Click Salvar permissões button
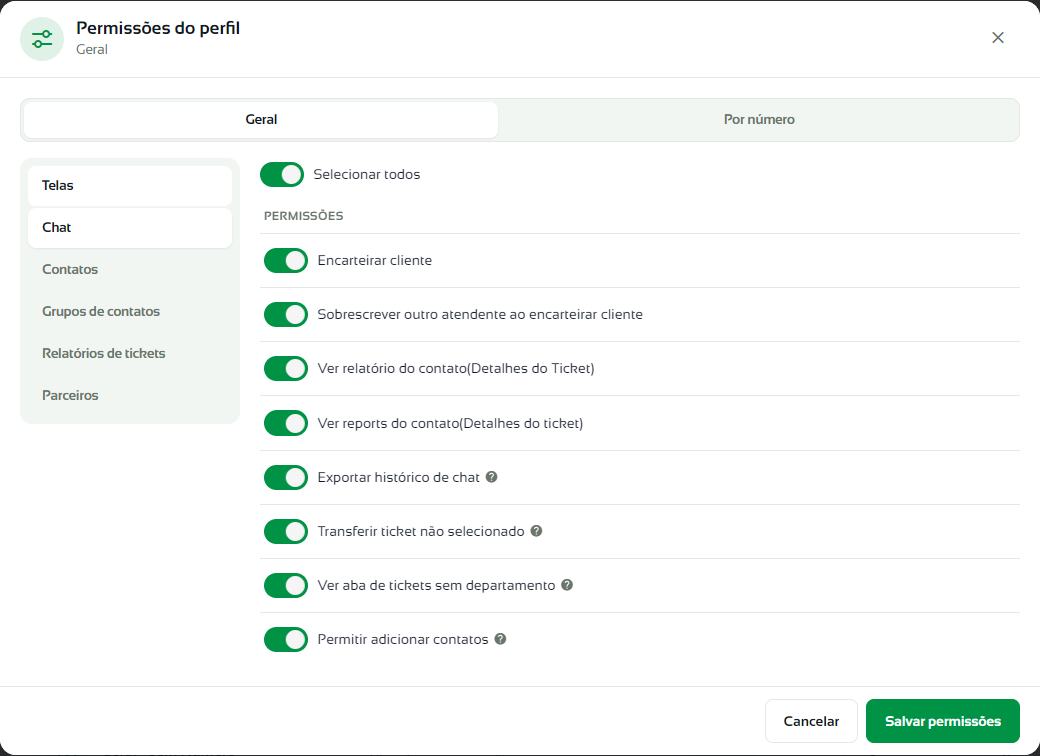The height and width of the screenshot is (756, 1040). [942, 721]
